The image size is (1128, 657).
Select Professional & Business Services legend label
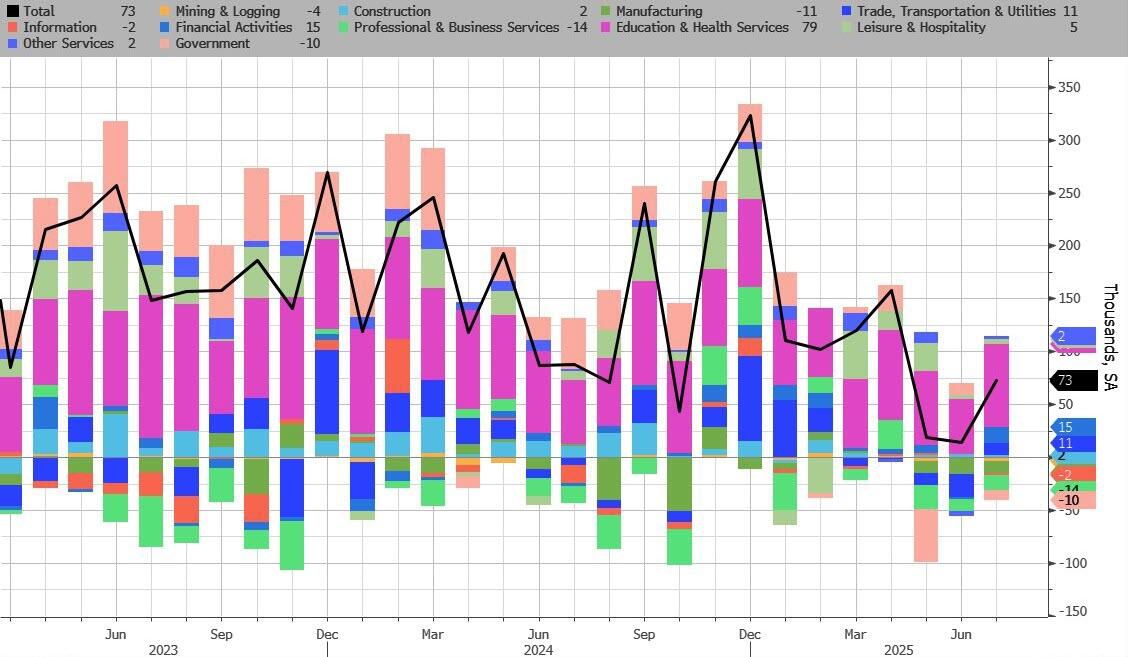pos(456,28)
